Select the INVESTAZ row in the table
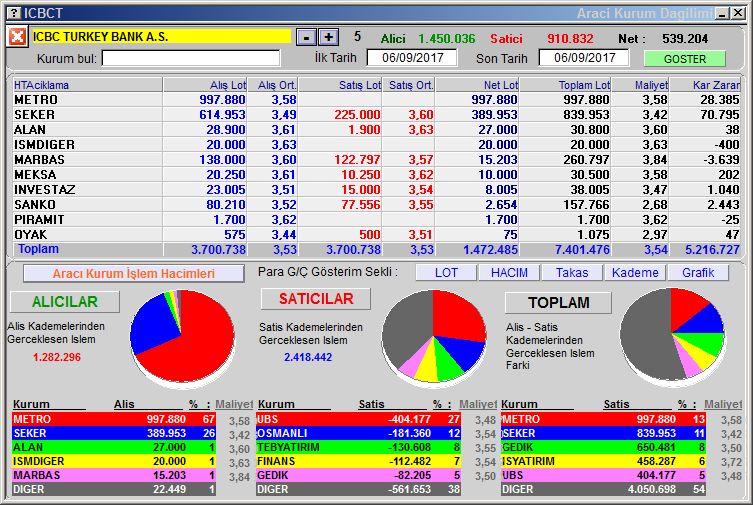Image resolution: width=753 pixels, height=505 pixels. pyautogui.click(x=376, y=190)
